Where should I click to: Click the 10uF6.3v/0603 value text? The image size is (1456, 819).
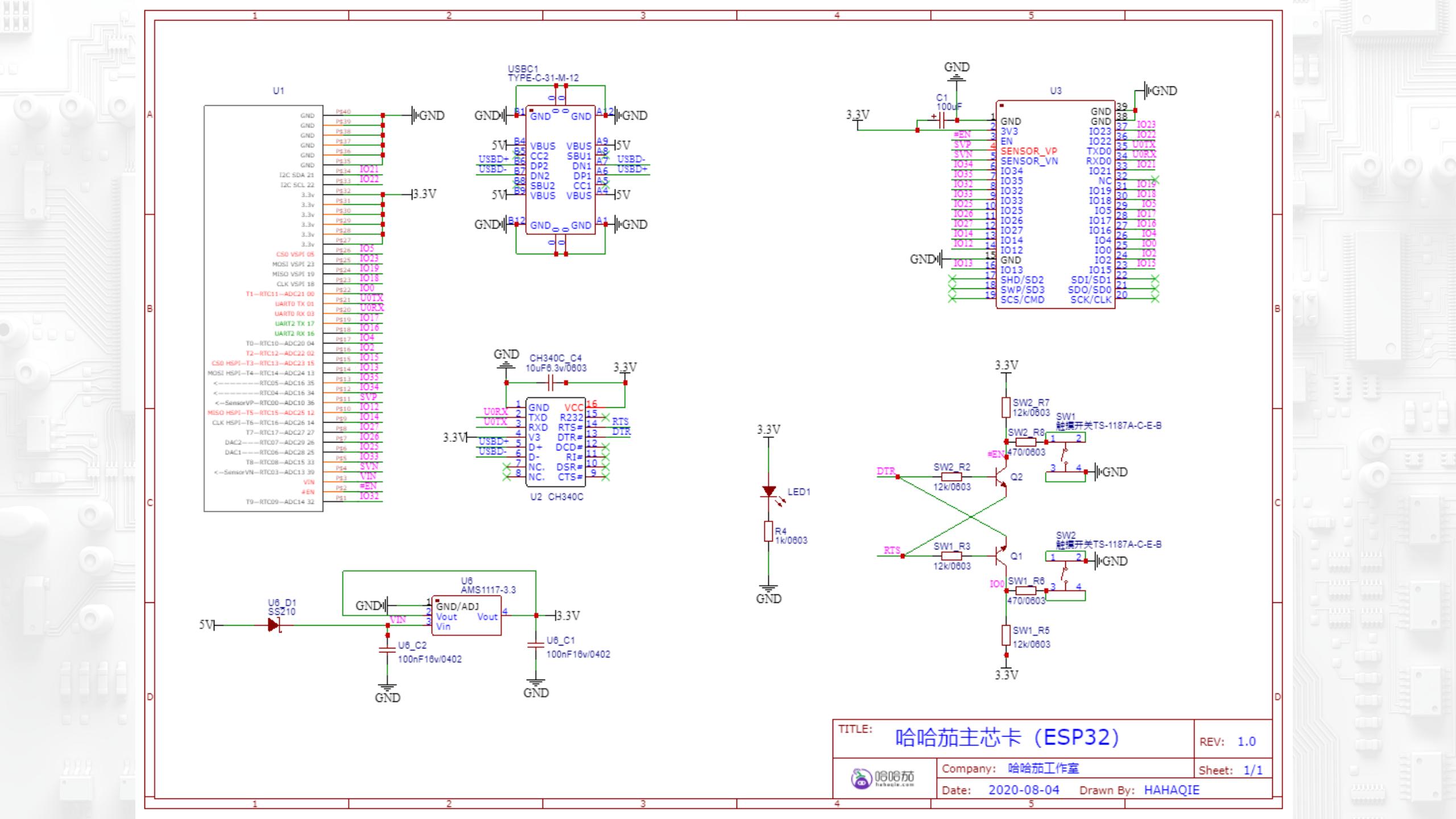[x=556, y=369]
